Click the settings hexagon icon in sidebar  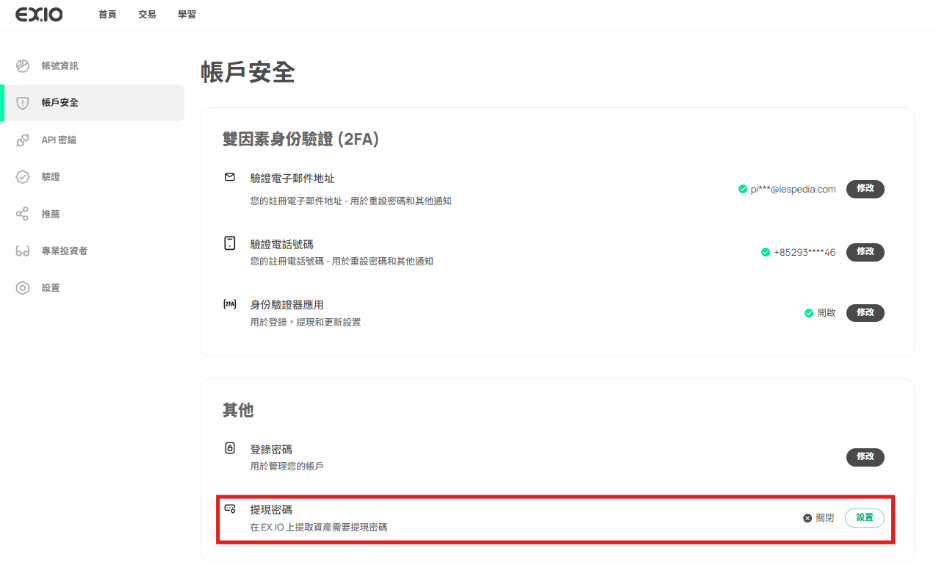[22, 288]
